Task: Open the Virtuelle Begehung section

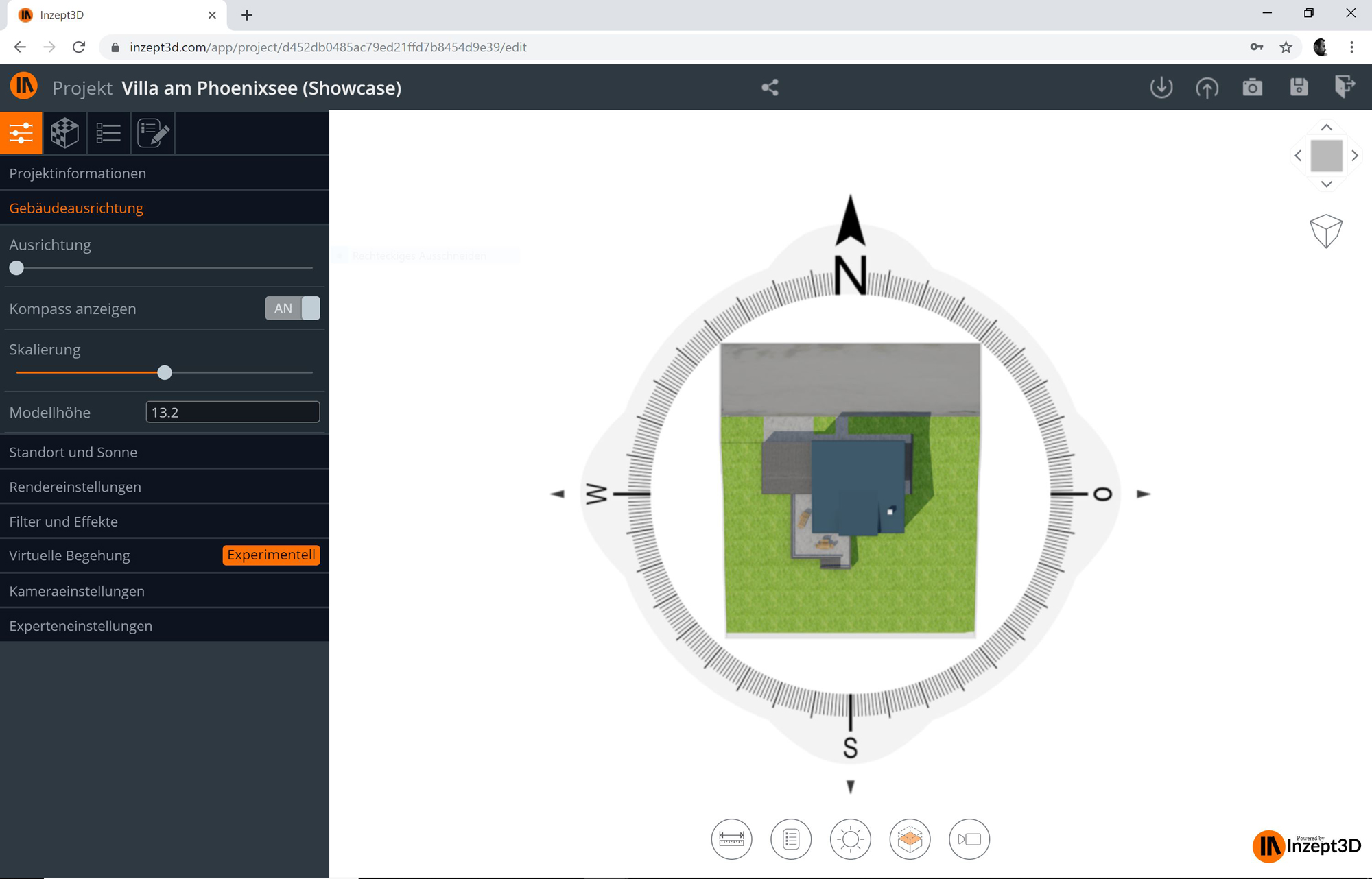Action: point(69,555)
